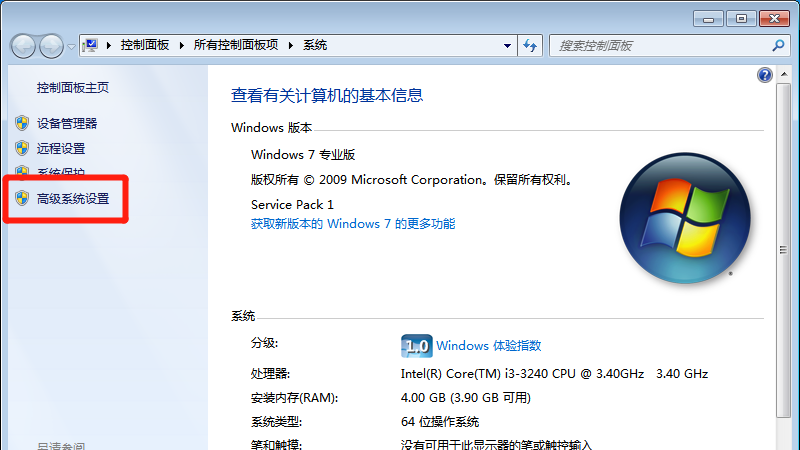This screenshot has width=800, height=450.
Task: Click 获取新版本的 Windows 7 的更多功能 link
Action: pyautogui.click(x=353, y=224)
